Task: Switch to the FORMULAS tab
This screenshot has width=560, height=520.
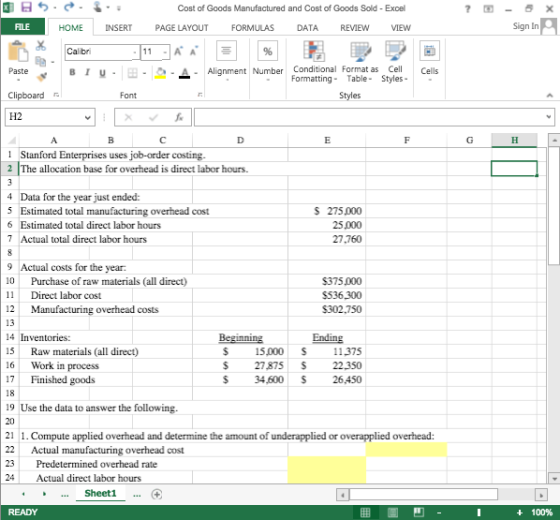Action: [252, 28]
